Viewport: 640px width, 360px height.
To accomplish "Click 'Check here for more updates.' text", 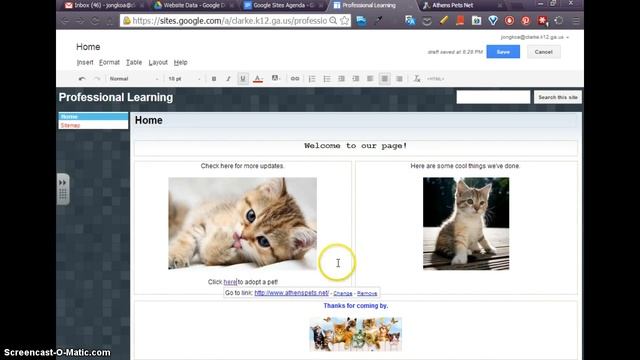I will pos(242,166).
